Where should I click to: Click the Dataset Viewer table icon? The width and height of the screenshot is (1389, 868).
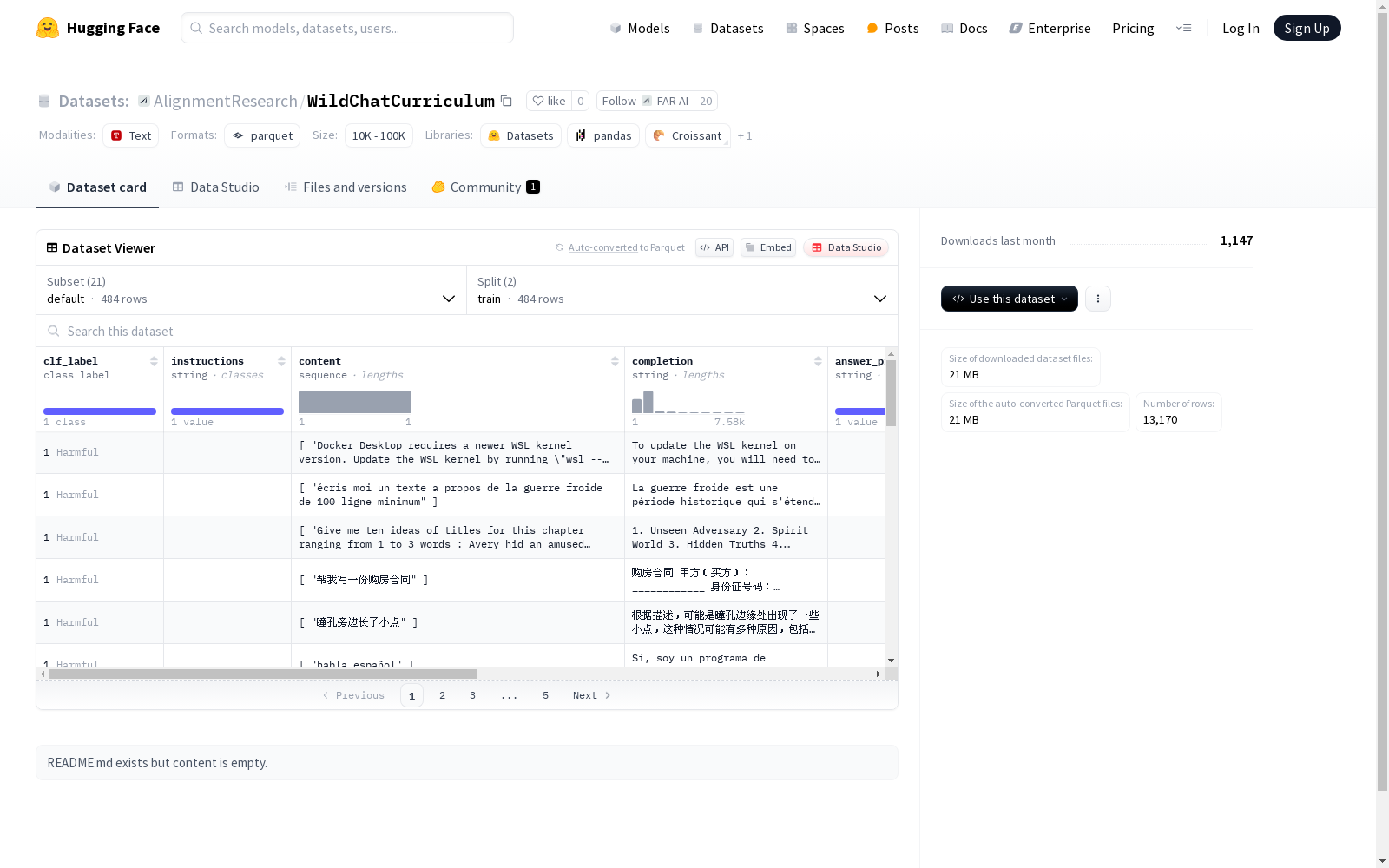(x=52, y=247)
